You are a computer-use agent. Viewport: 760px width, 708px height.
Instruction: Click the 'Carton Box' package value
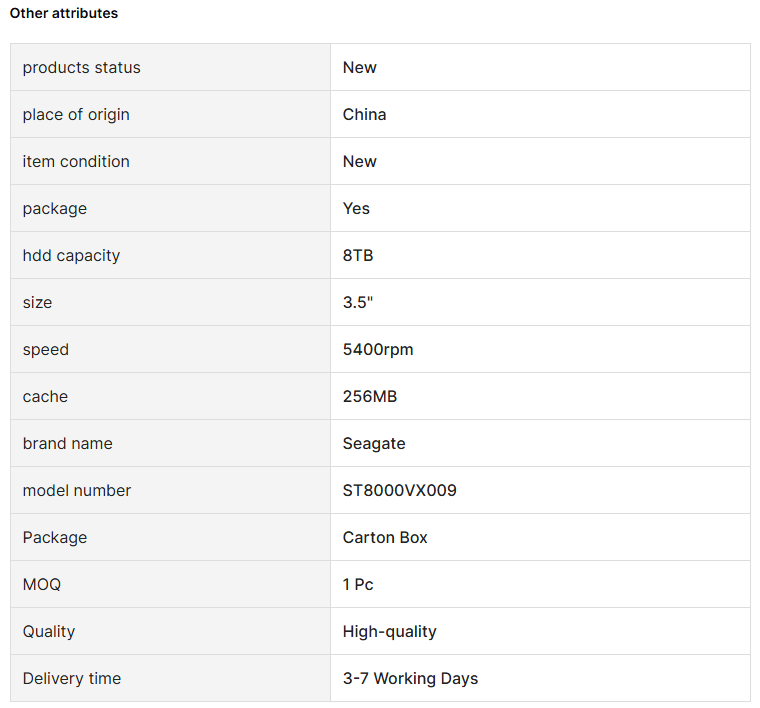coord(385,538)
